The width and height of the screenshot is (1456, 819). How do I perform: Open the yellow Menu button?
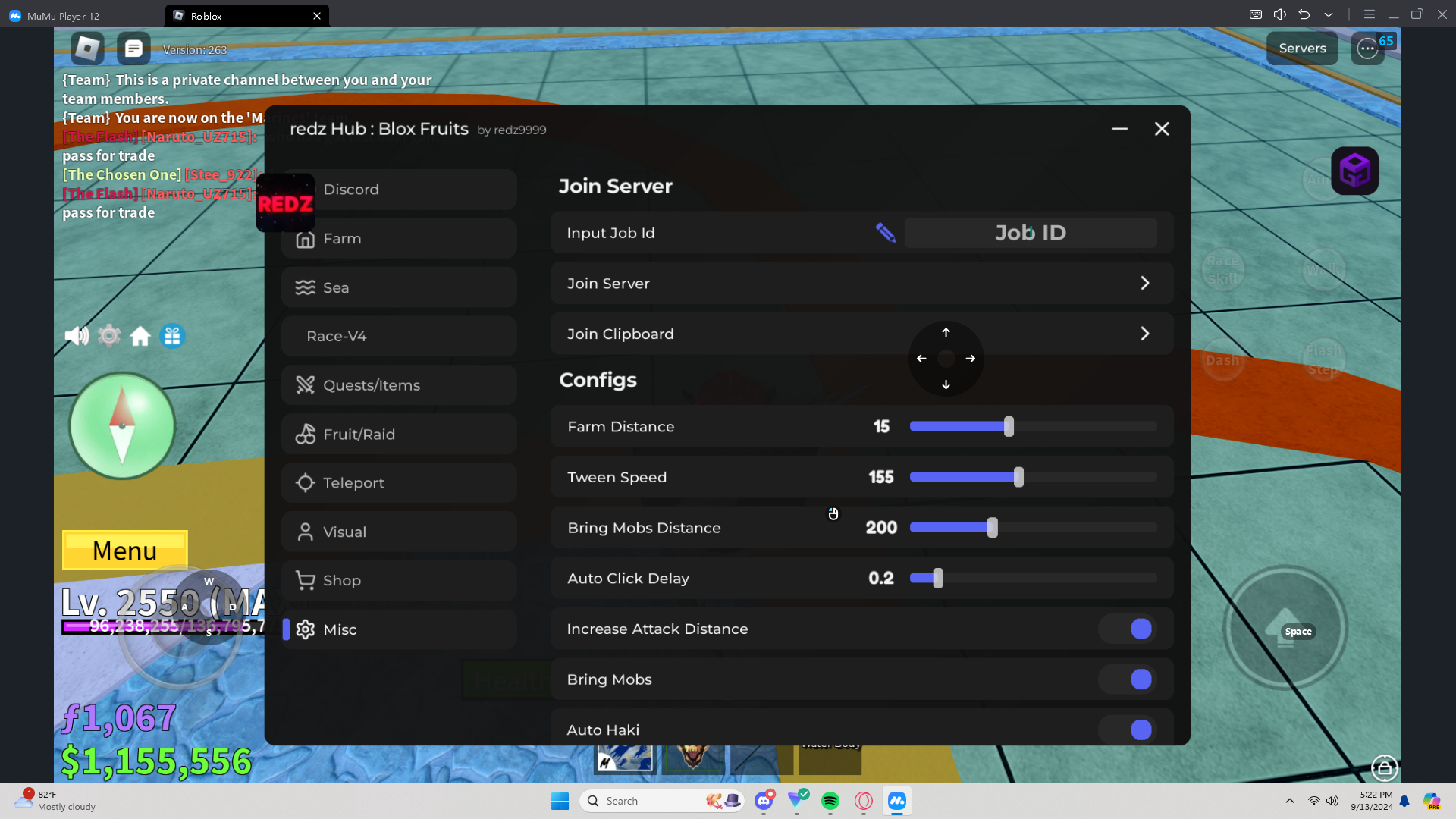point(125,551)
